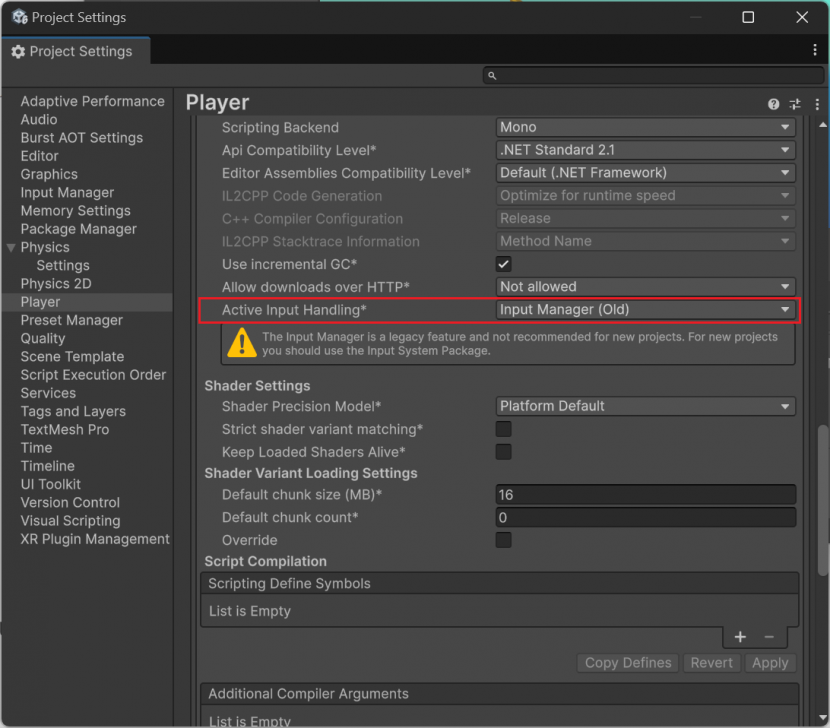Enable Keep Loaded Shaders Alive

(x=503, y=452)
